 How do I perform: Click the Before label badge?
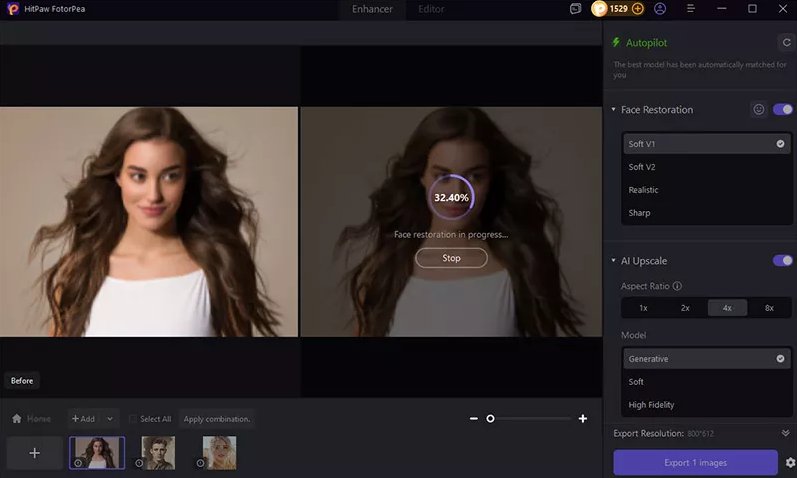click(x=22, y=380)
